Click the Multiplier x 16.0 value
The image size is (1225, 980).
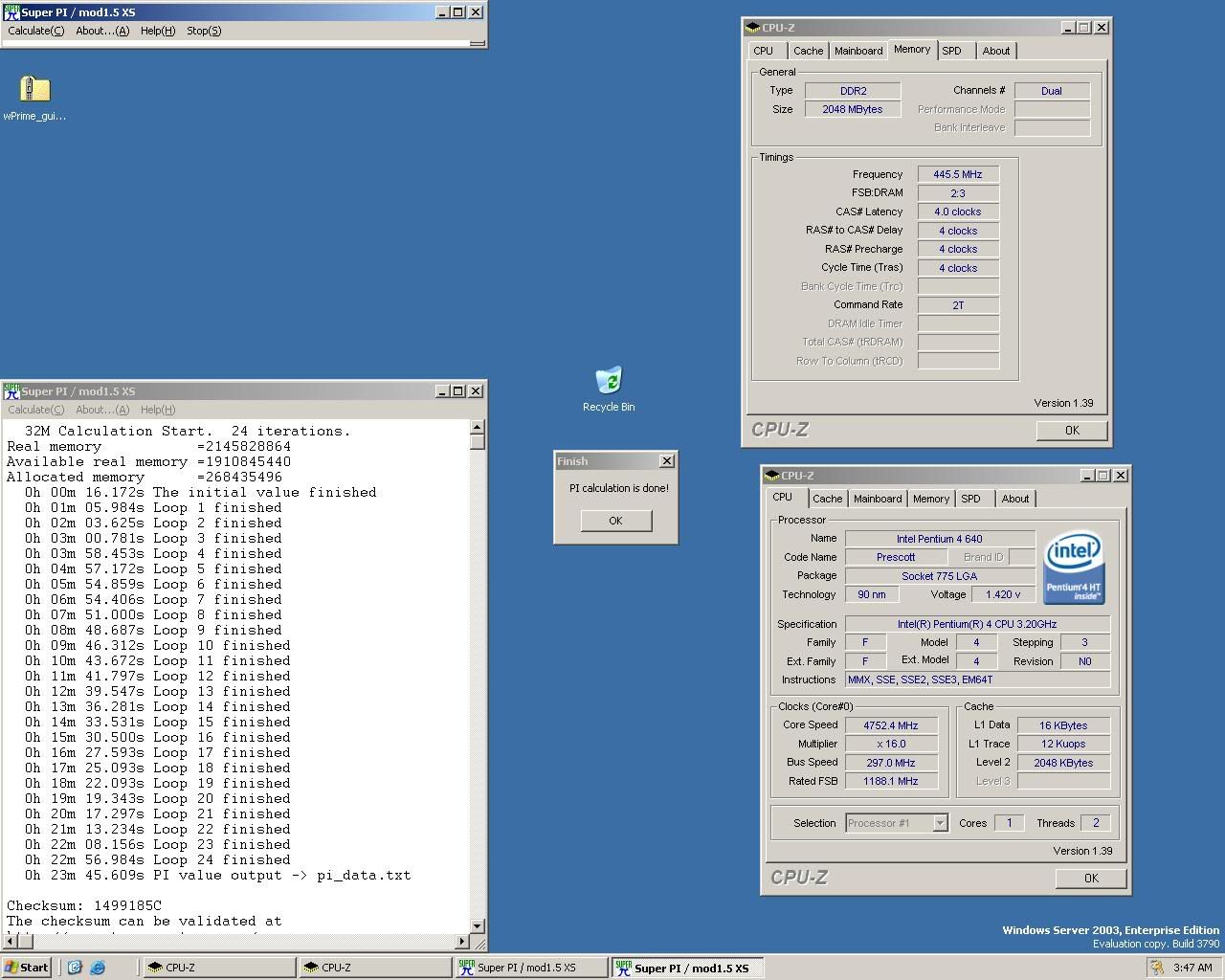click(891, 744)
